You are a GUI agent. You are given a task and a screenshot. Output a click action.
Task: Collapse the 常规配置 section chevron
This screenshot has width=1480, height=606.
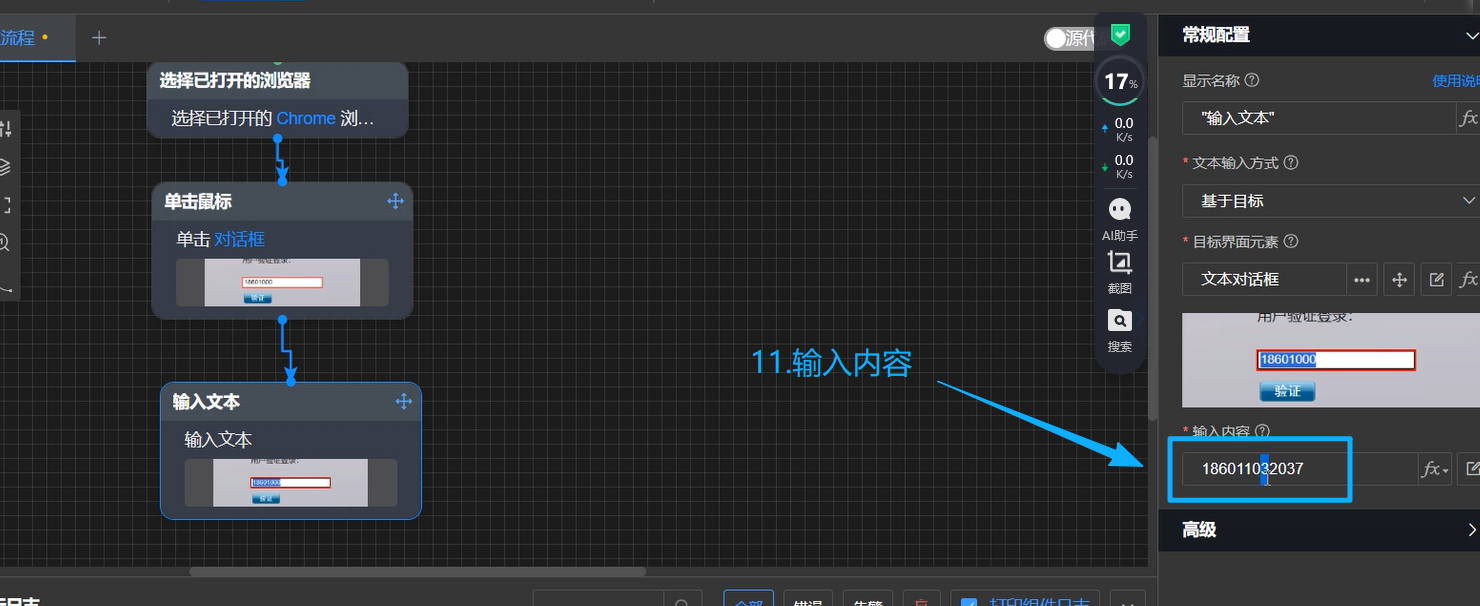[x=1471, y=35]
